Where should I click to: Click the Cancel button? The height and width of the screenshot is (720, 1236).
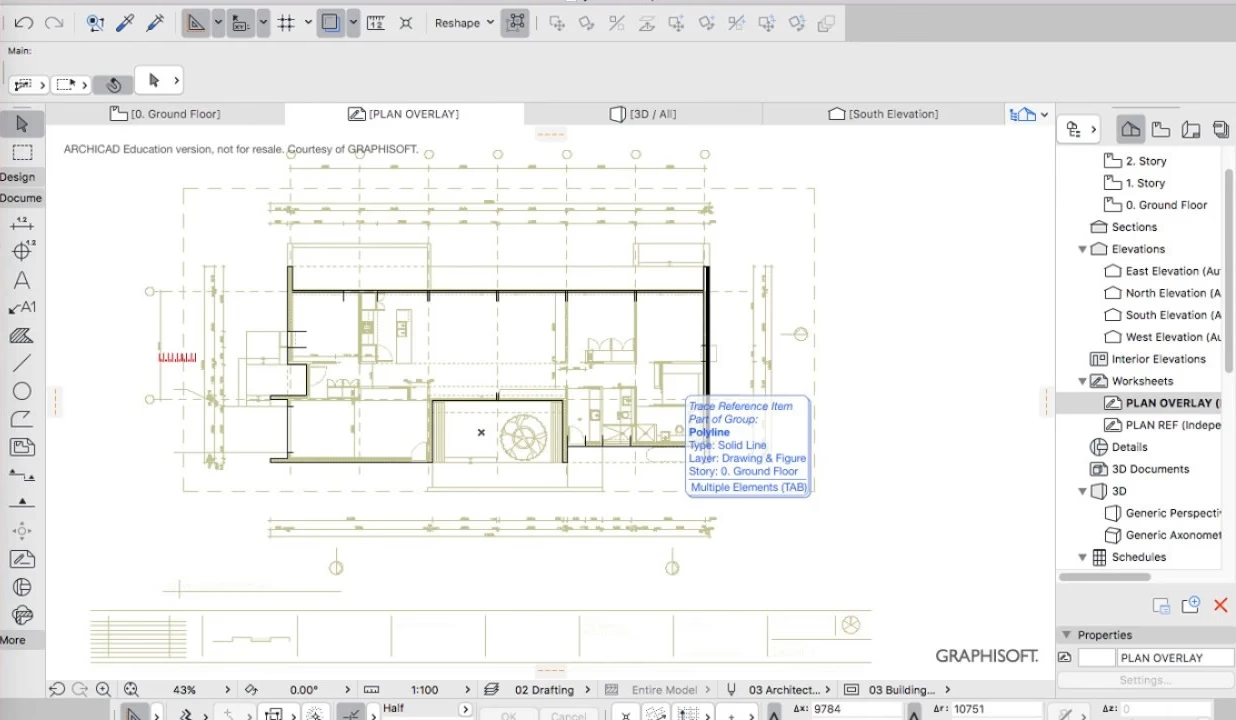click(x=569, y=714)
